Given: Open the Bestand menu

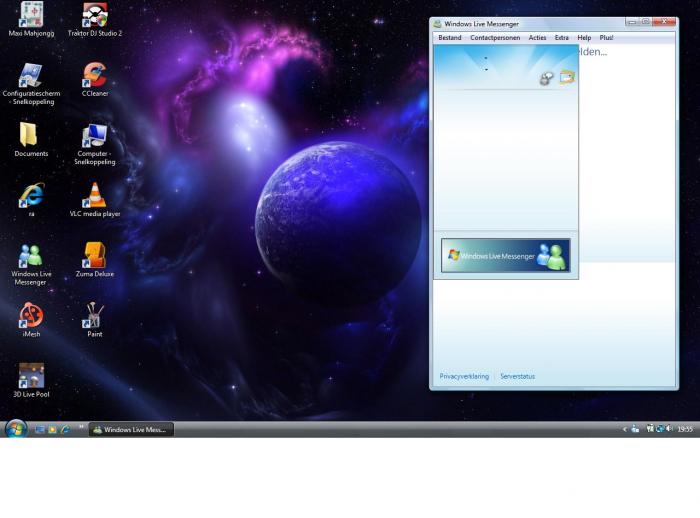Looking at the screenshot, I should (450, 38).
